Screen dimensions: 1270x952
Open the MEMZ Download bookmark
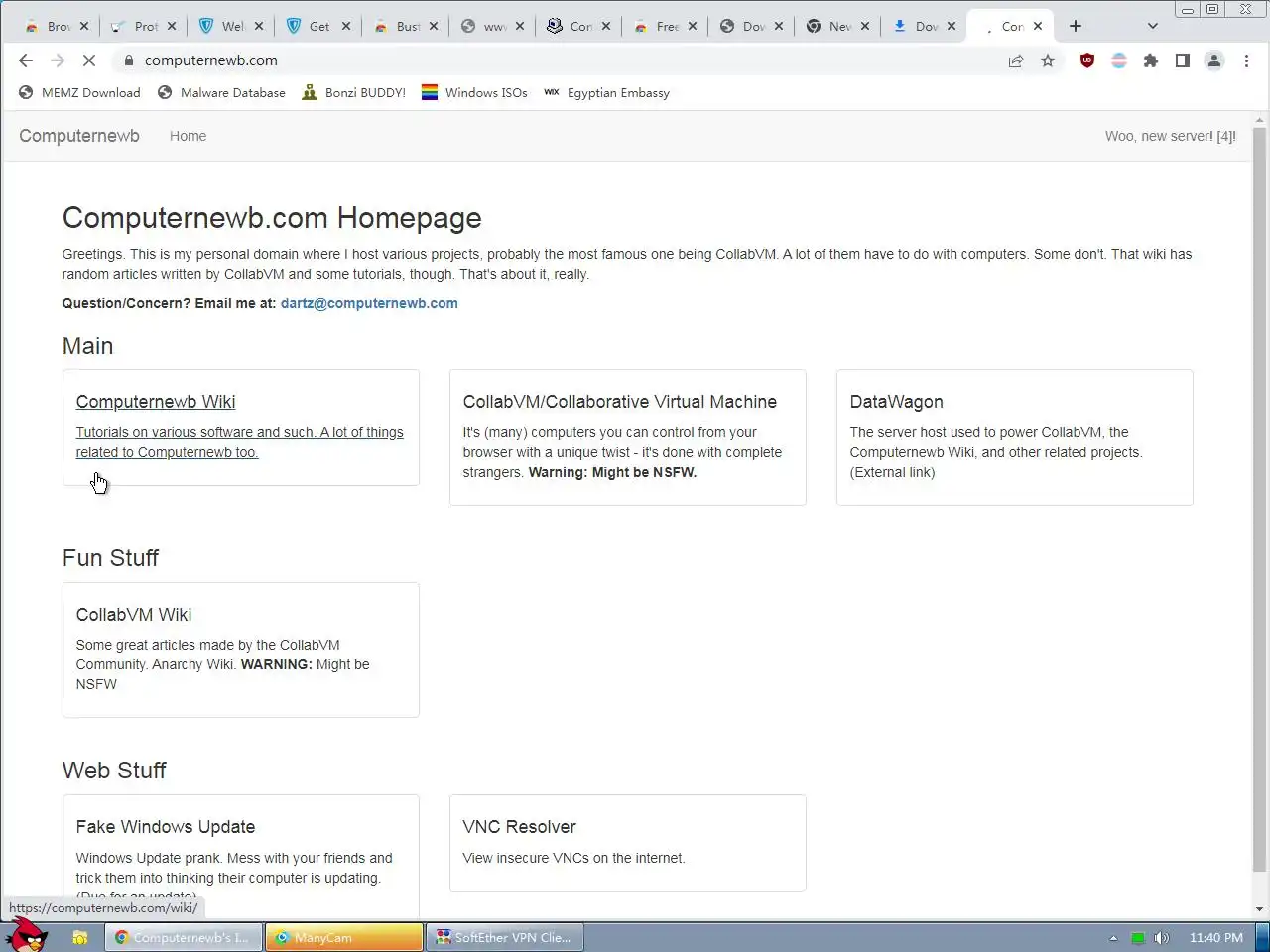[79, 92]
